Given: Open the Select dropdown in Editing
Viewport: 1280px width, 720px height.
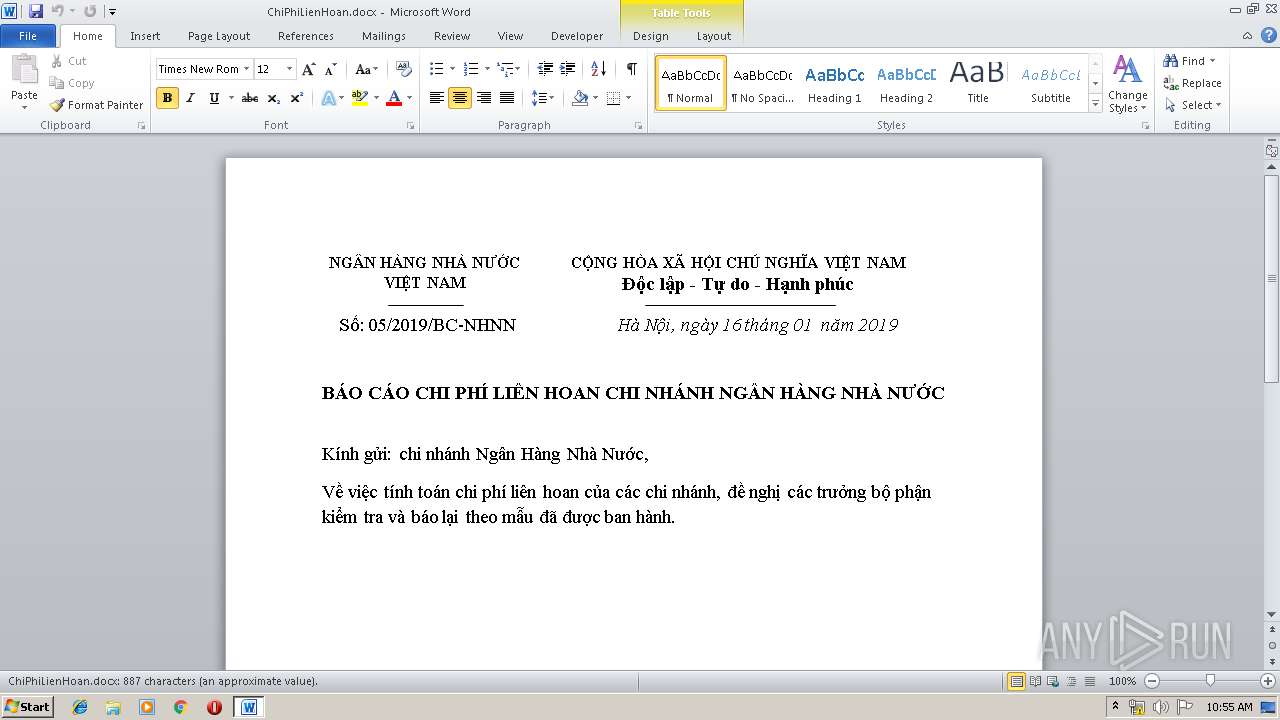Looking at the screenshot, I should point(1193,105).
